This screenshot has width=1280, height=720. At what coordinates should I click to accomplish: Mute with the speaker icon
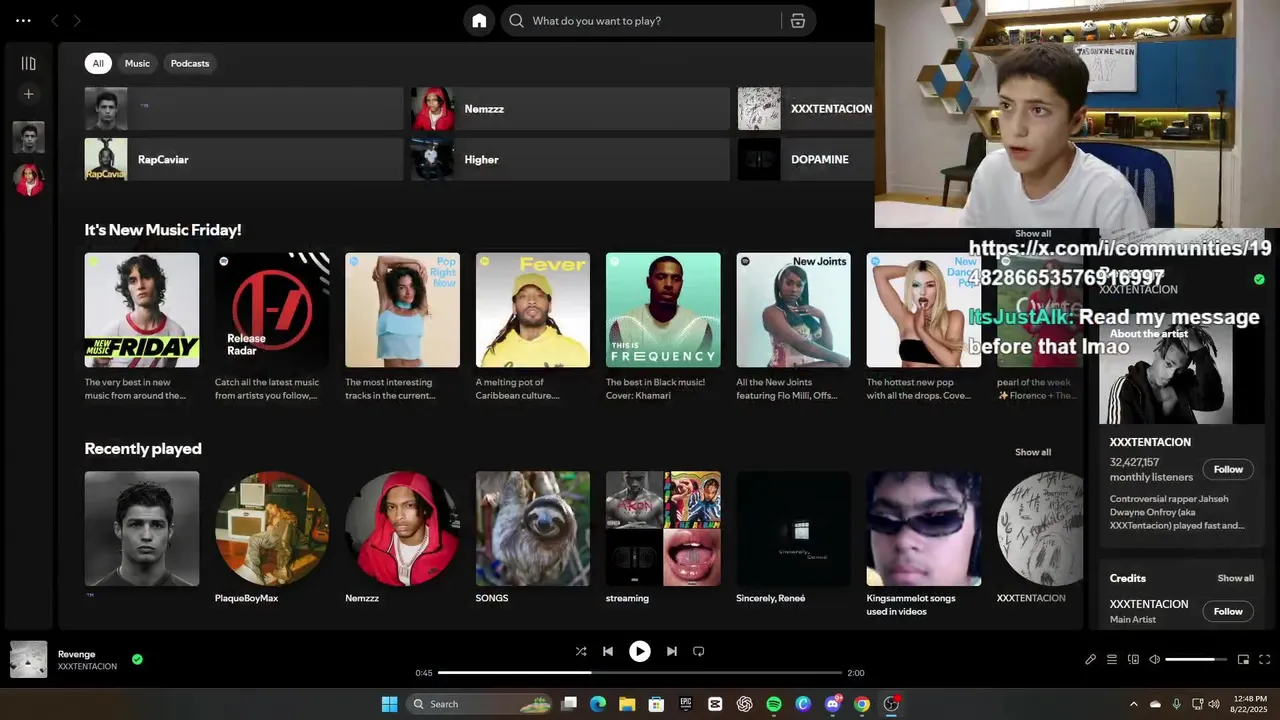(x=1154, y=659)
